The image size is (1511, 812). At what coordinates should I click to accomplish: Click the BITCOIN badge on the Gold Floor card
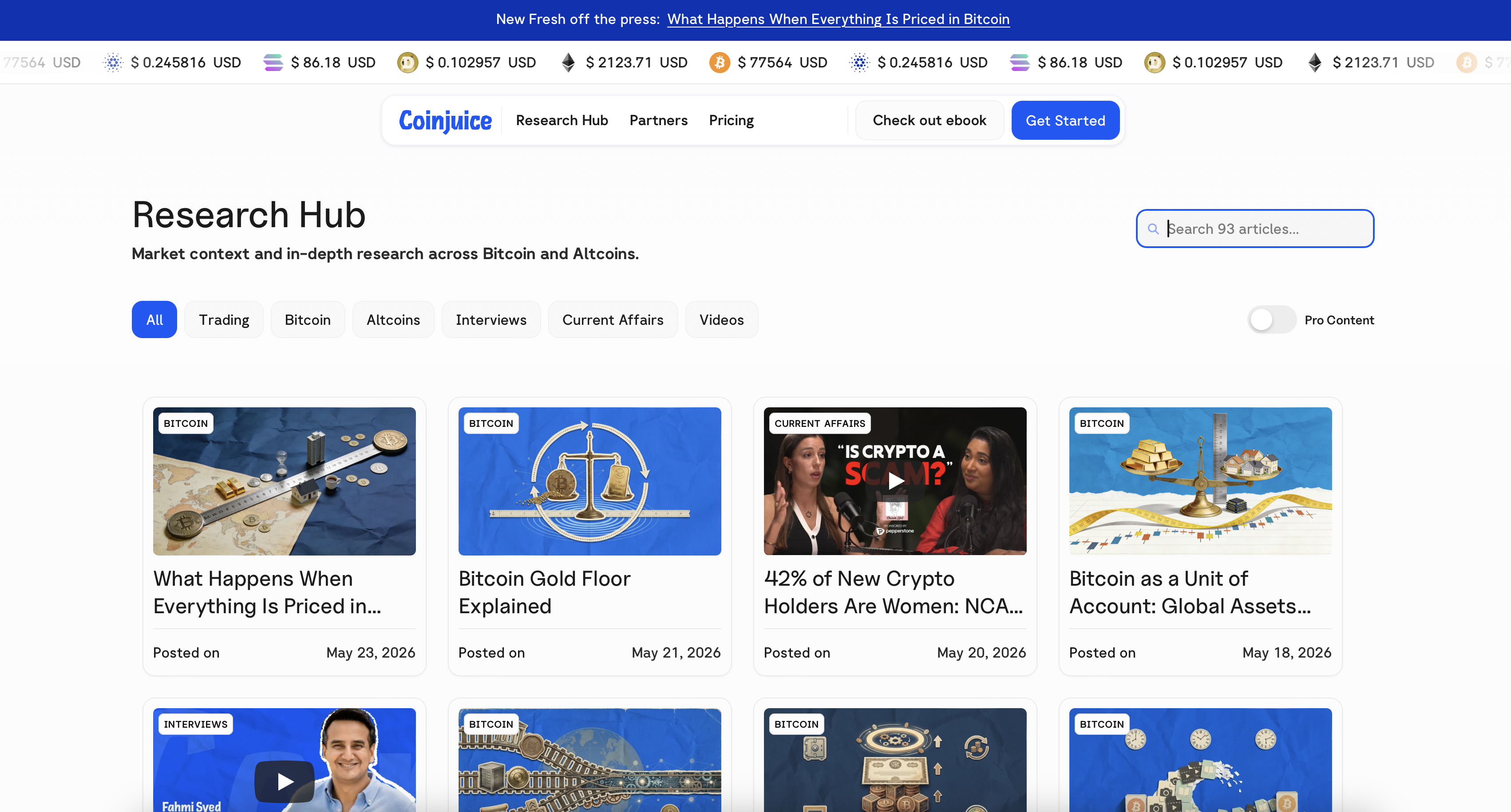click(x=491, y=423)
